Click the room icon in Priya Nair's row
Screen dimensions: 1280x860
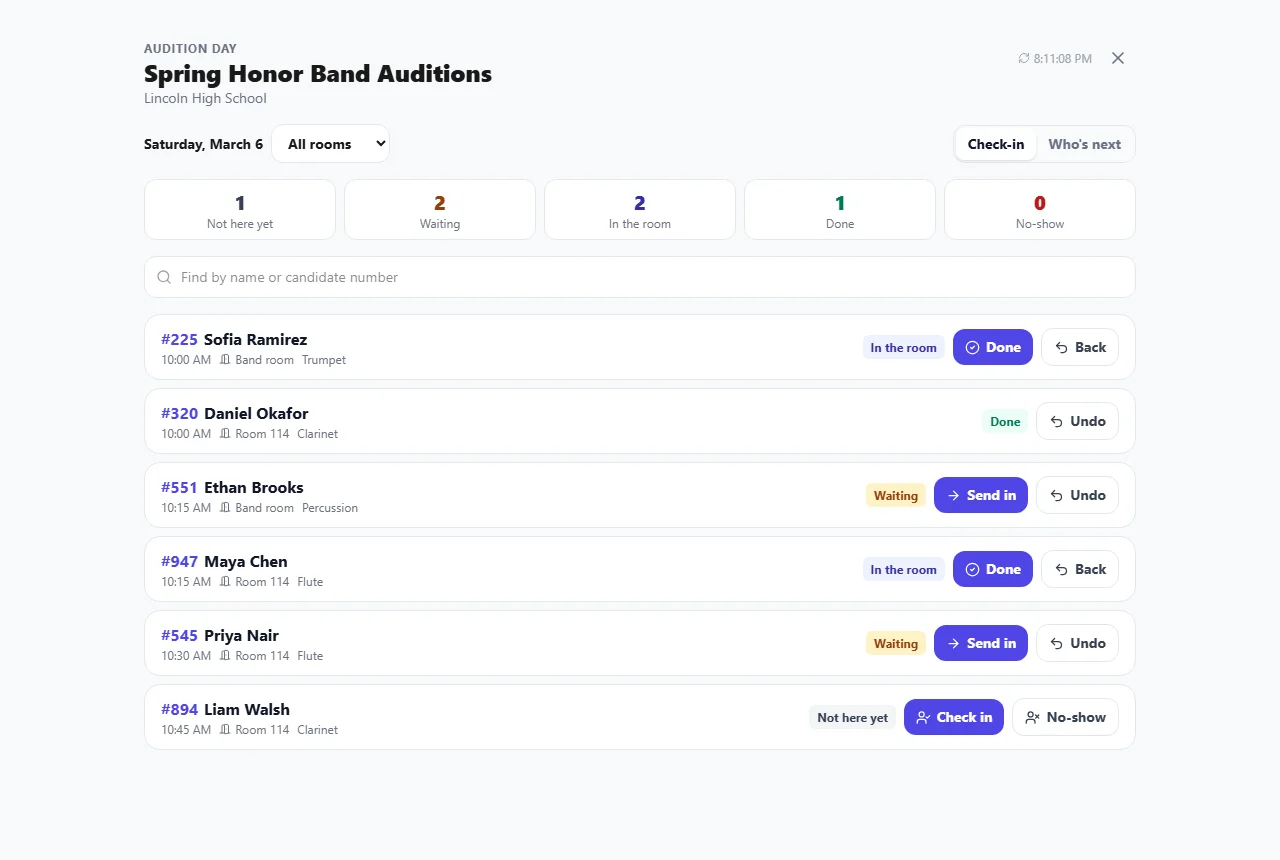click(225, 656)
